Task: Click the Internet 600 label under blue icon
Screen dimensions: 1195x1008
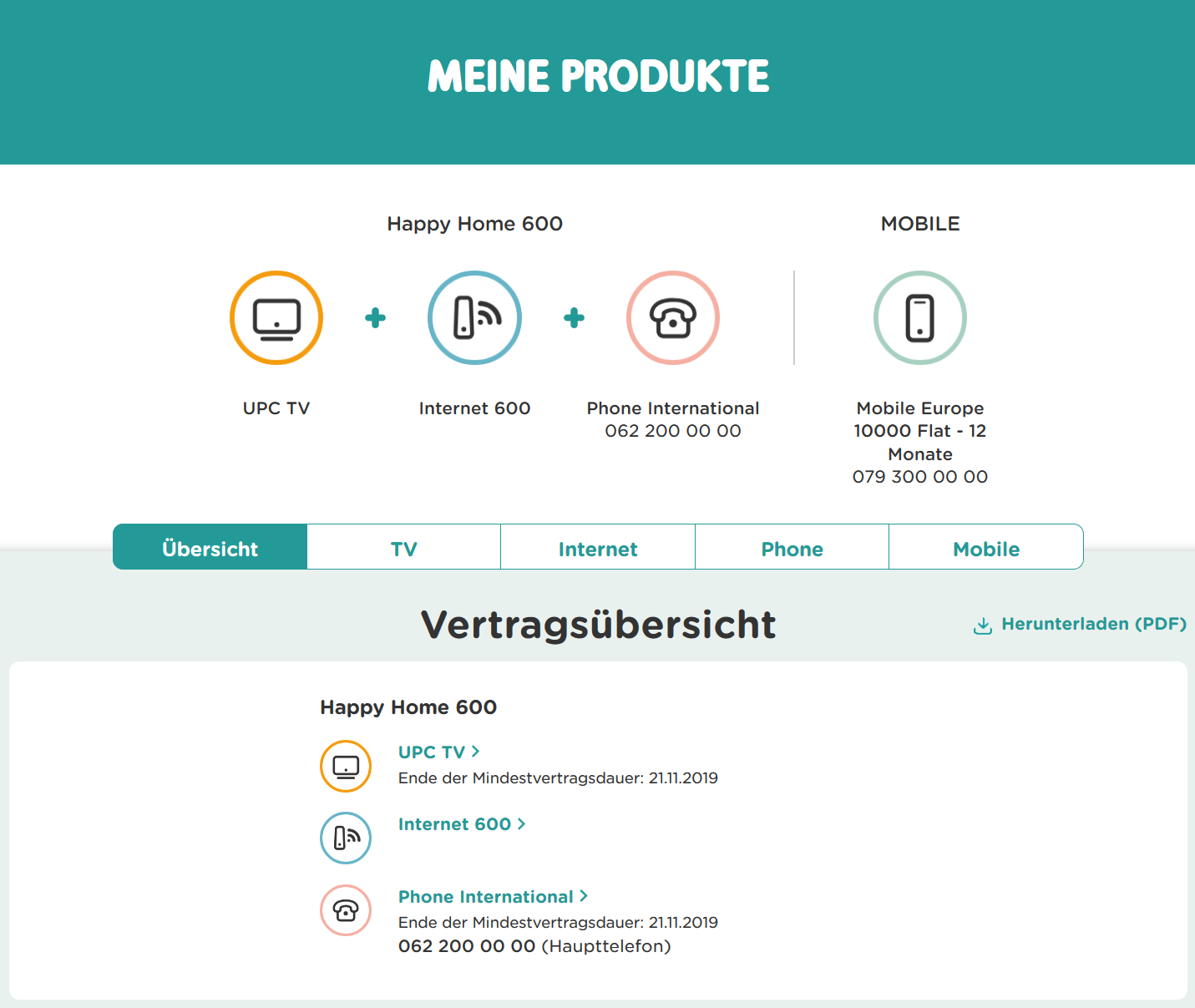Action: (474, 408)
